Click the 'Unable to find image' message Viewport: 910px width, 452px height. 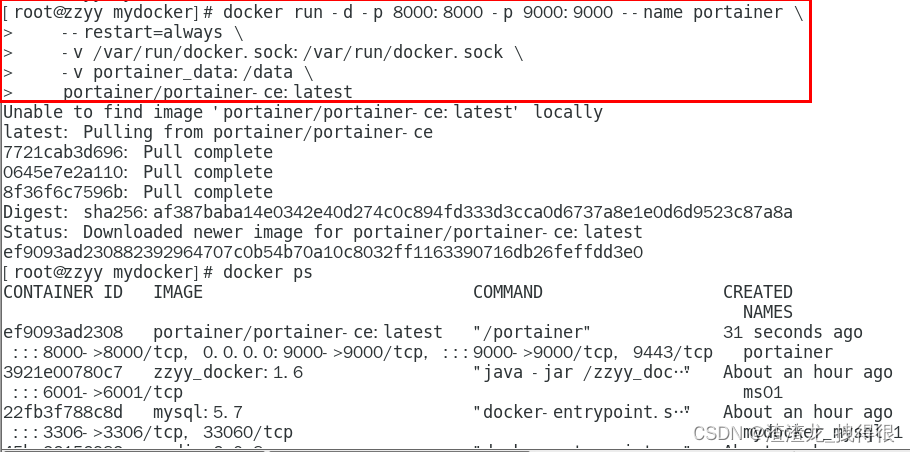click(303, 112)
